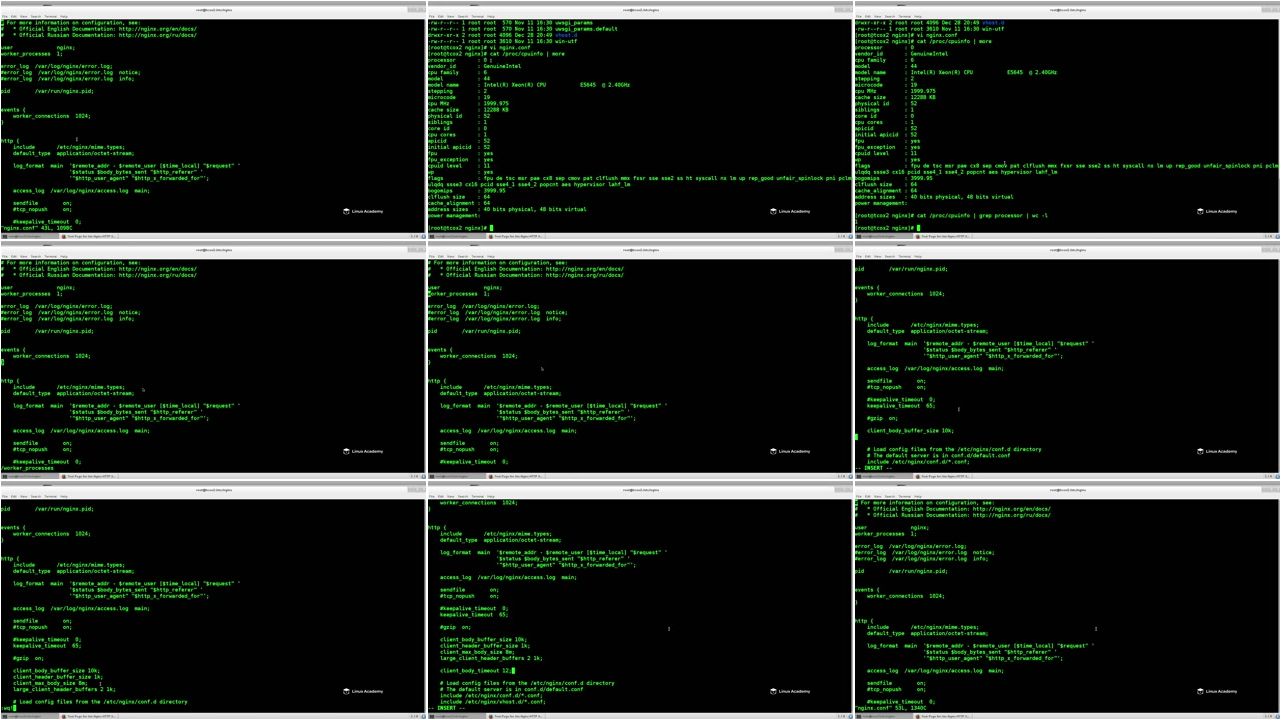Click '"nginx.conf" 43L, 1098C' status line
The image size is (1281, 720).
(x=36, y=228)
